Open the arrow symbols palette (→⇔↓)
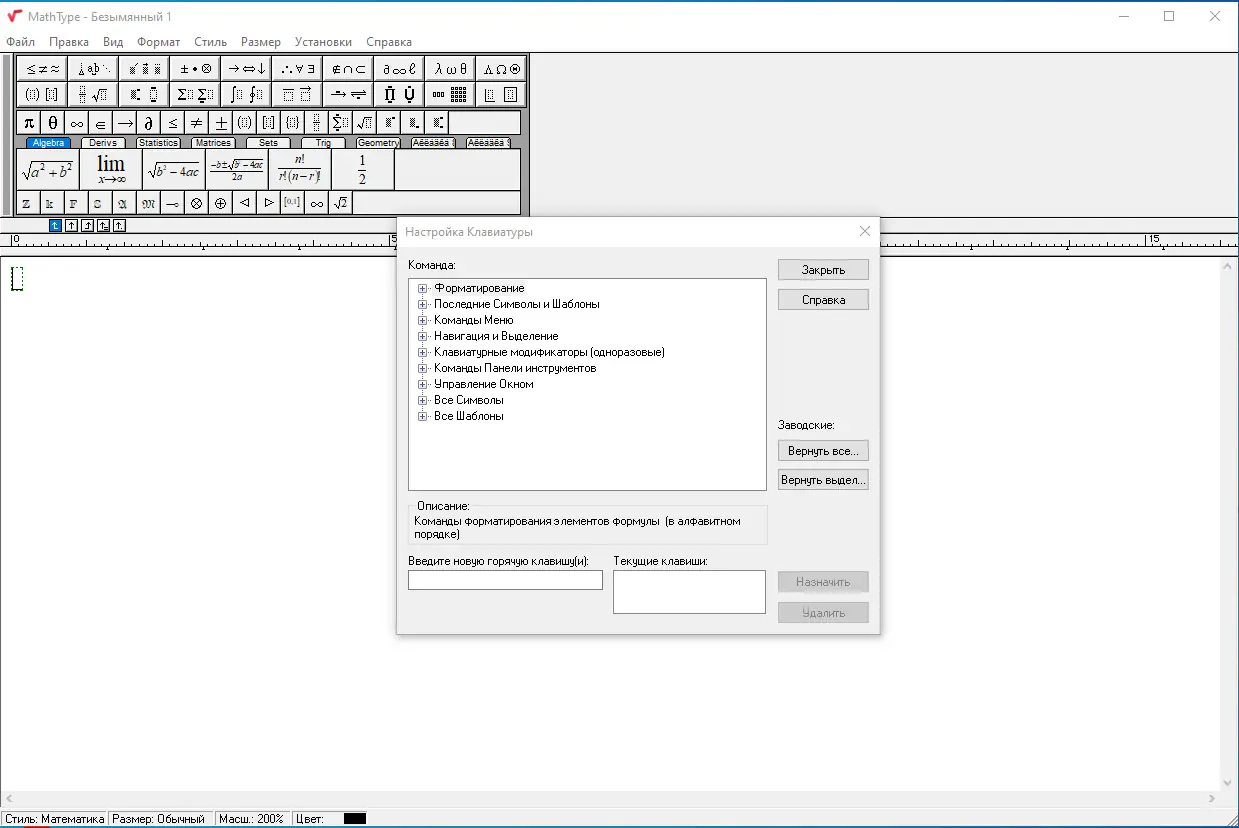 pos(246,69)
